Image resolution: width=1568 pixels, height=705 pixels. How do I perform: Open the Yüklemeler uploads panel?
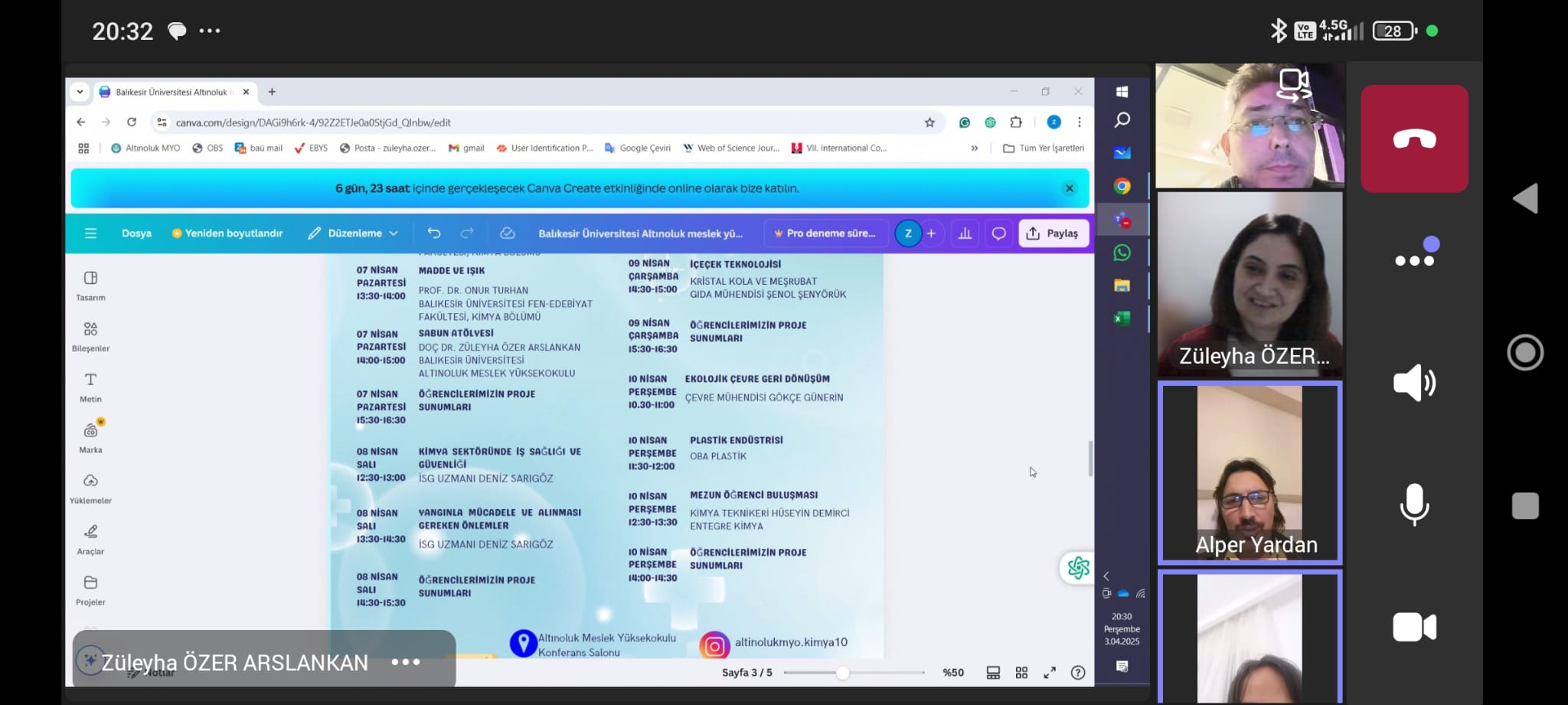(90, 488)
